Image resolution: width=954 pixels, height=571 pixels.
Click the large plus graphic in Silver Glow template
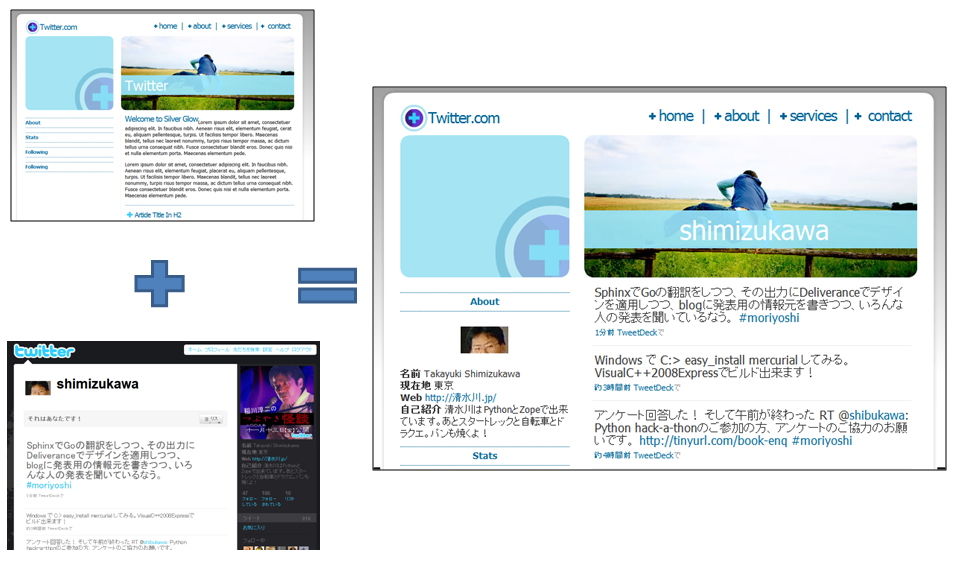tap(69, 73)
